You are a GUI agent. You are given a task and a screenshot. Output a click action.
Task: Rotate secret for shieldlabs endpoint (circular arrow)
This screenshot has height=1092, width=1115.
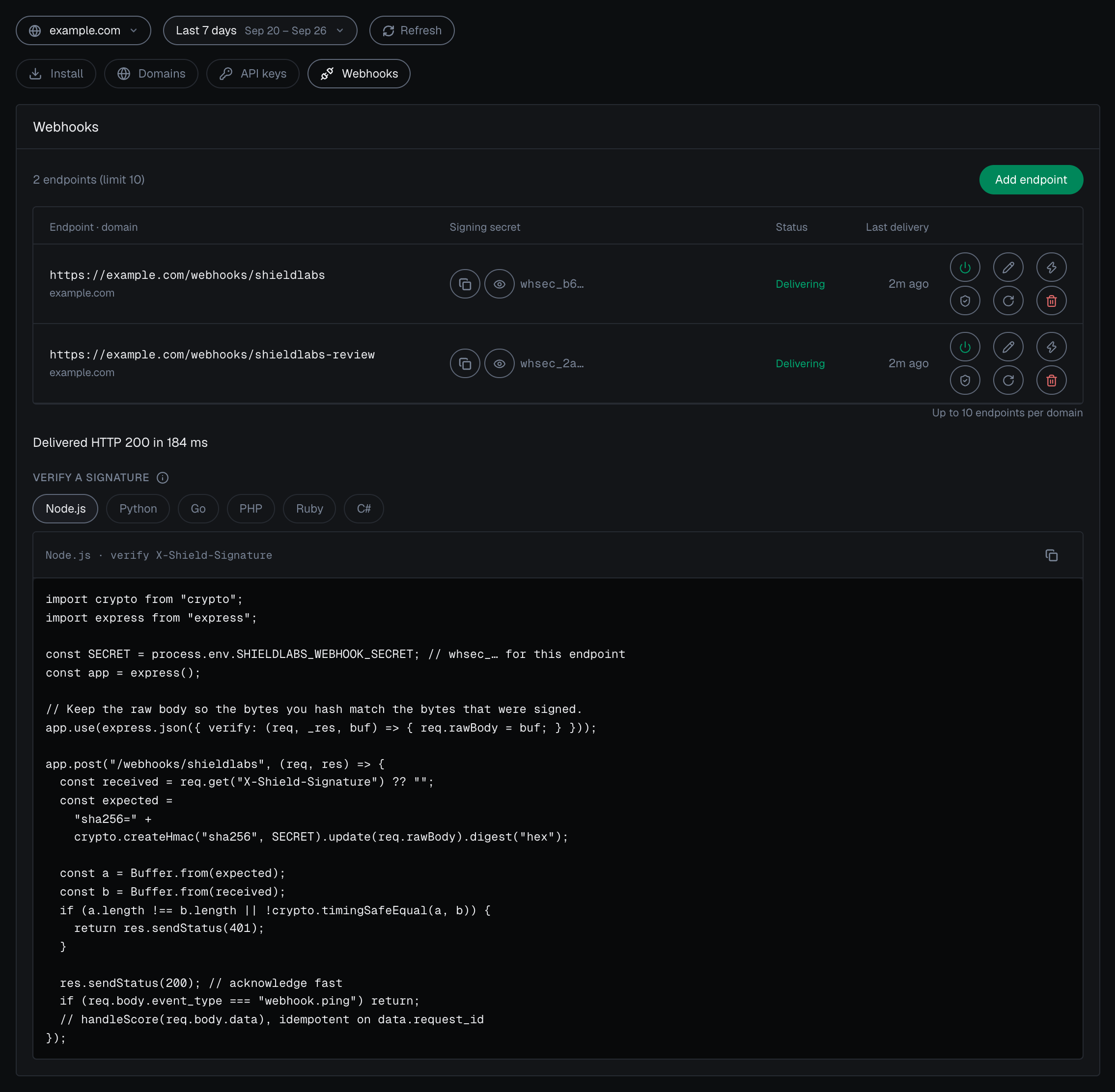coord(1008,300)
